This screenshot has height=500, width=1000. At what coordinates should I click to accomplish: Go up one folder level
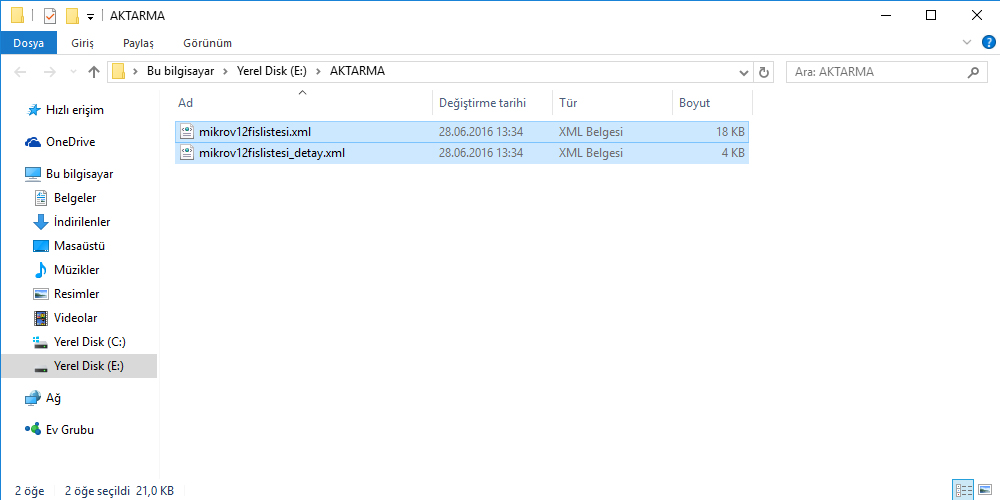[94, 72]
